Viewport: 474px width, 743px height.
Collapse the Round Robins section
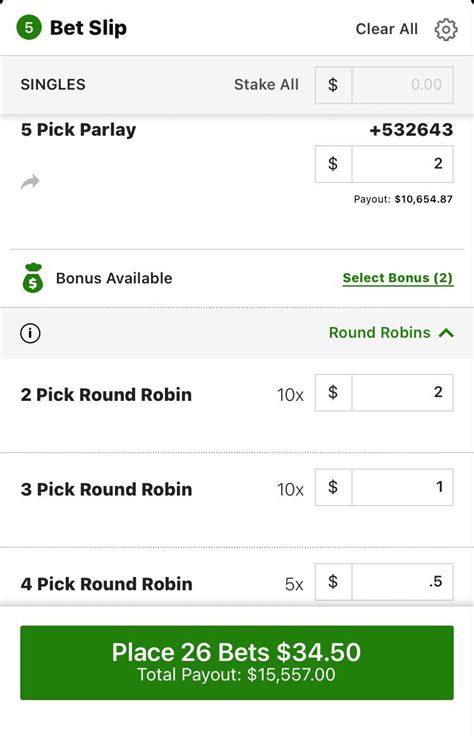pos(391,333)
